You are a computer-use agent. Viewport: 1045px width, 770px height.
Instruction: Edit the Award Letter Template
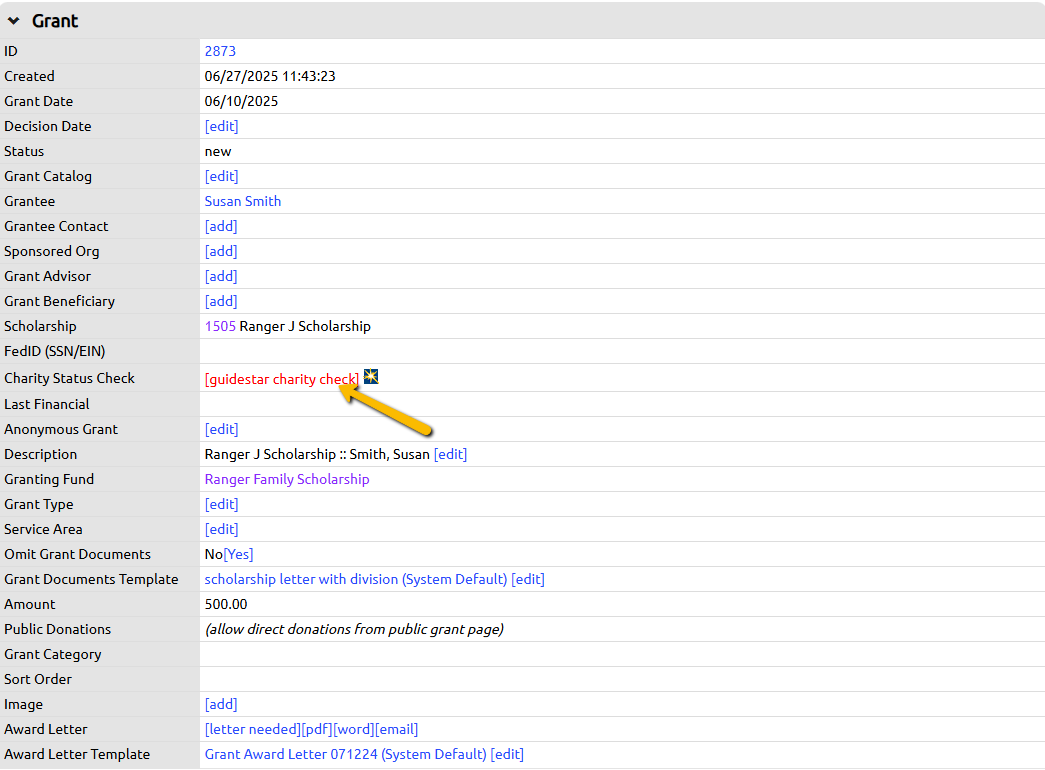507,754
